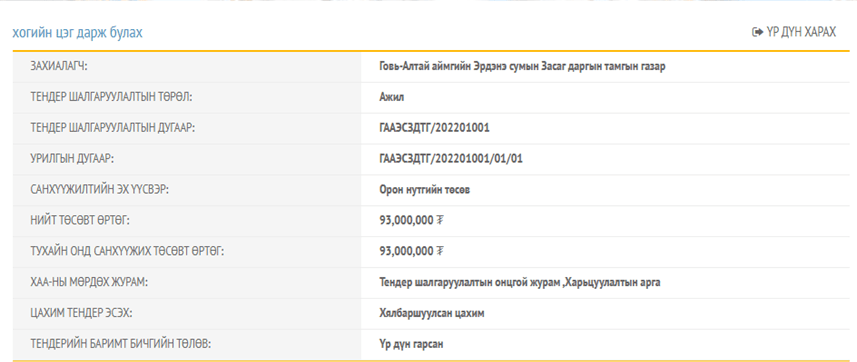The height and width of the screenshot is (362, 857).
Task: Select the ТЕНДЕР ШАЛГАРУУЛАЛТЫН ТӨРӨЛ label
Action: click(x=112, y=97)
